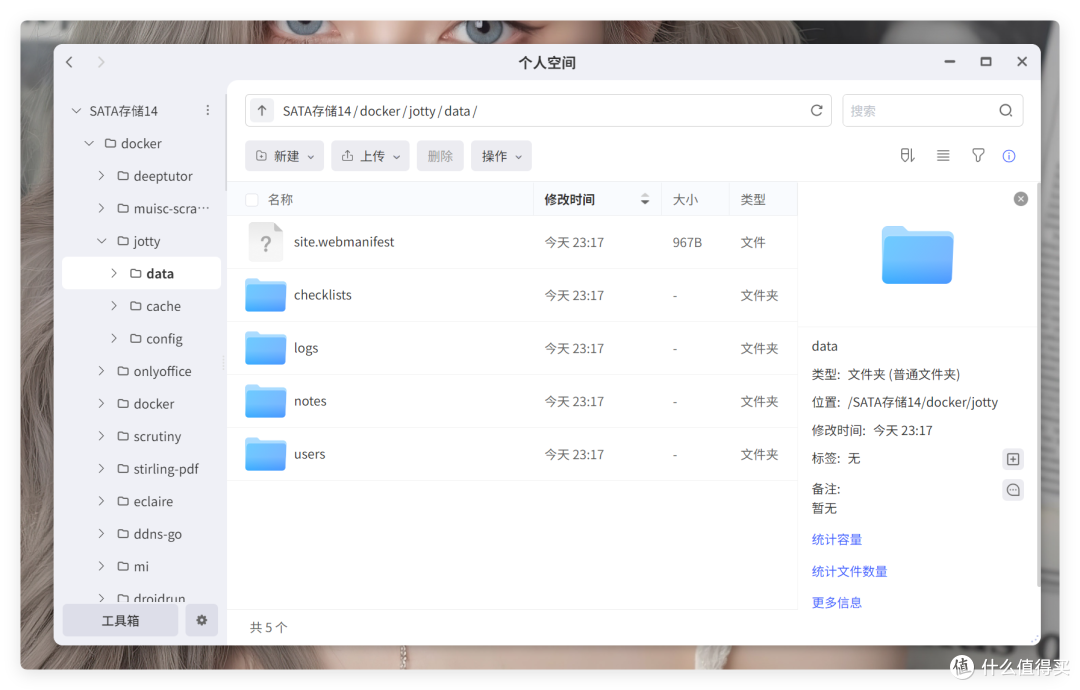The height and width of the screenshot is (690, 1080).
Task: Click the notes folder icon
Action: click(x=265, y=401)
